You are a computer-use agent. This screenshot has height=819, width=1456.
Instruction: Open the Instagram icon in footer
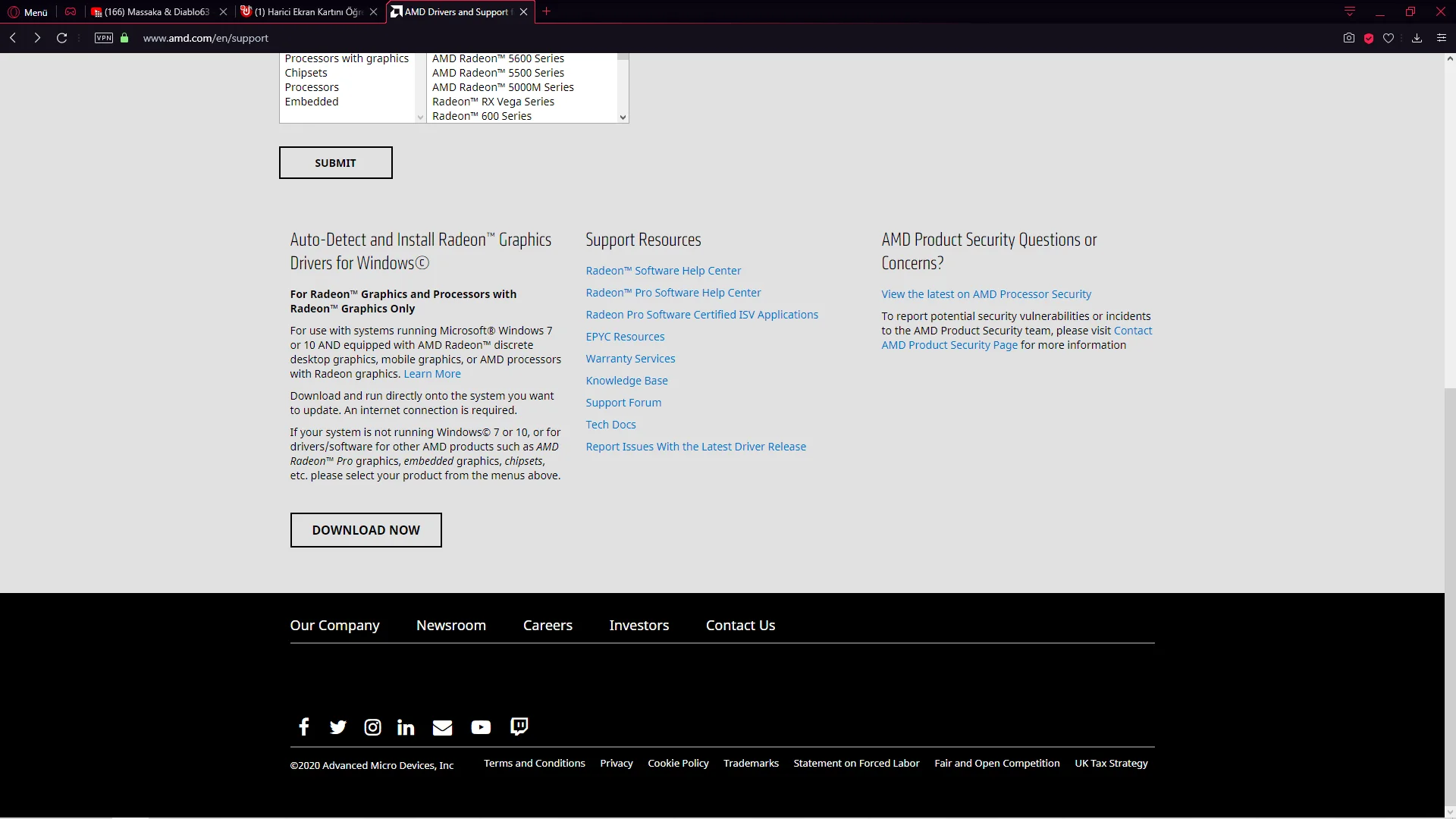pos(372,727)
